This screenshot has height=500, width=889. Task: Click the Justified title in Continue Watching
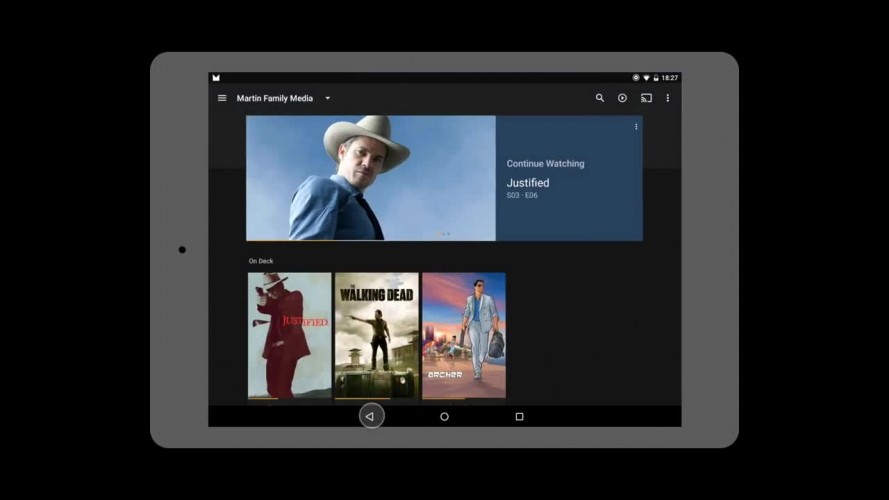coord(527,183)
